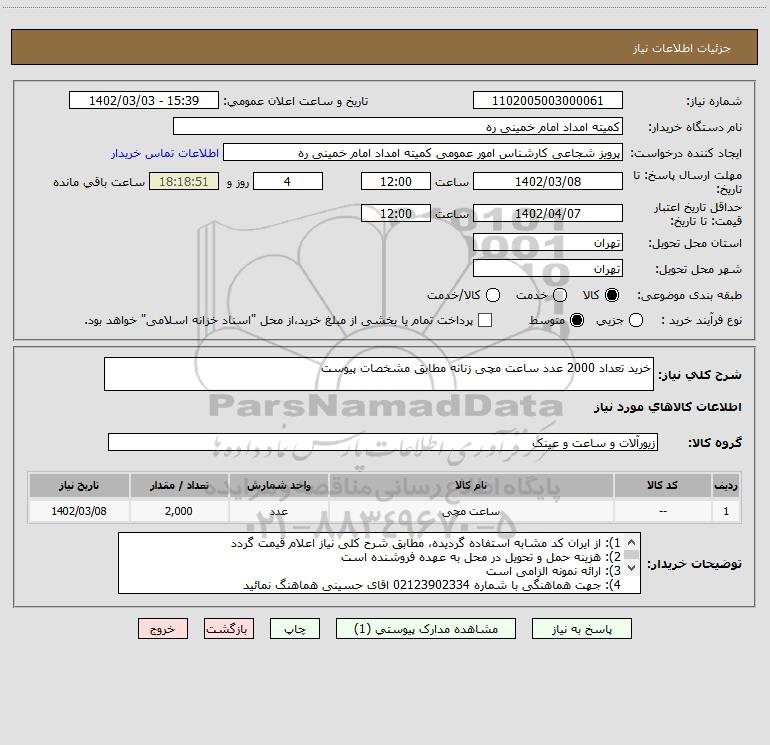Click the تعداد / مقدار column header
Image resolution: width=770 pixels, height=745 pixels.
[179, 485]
